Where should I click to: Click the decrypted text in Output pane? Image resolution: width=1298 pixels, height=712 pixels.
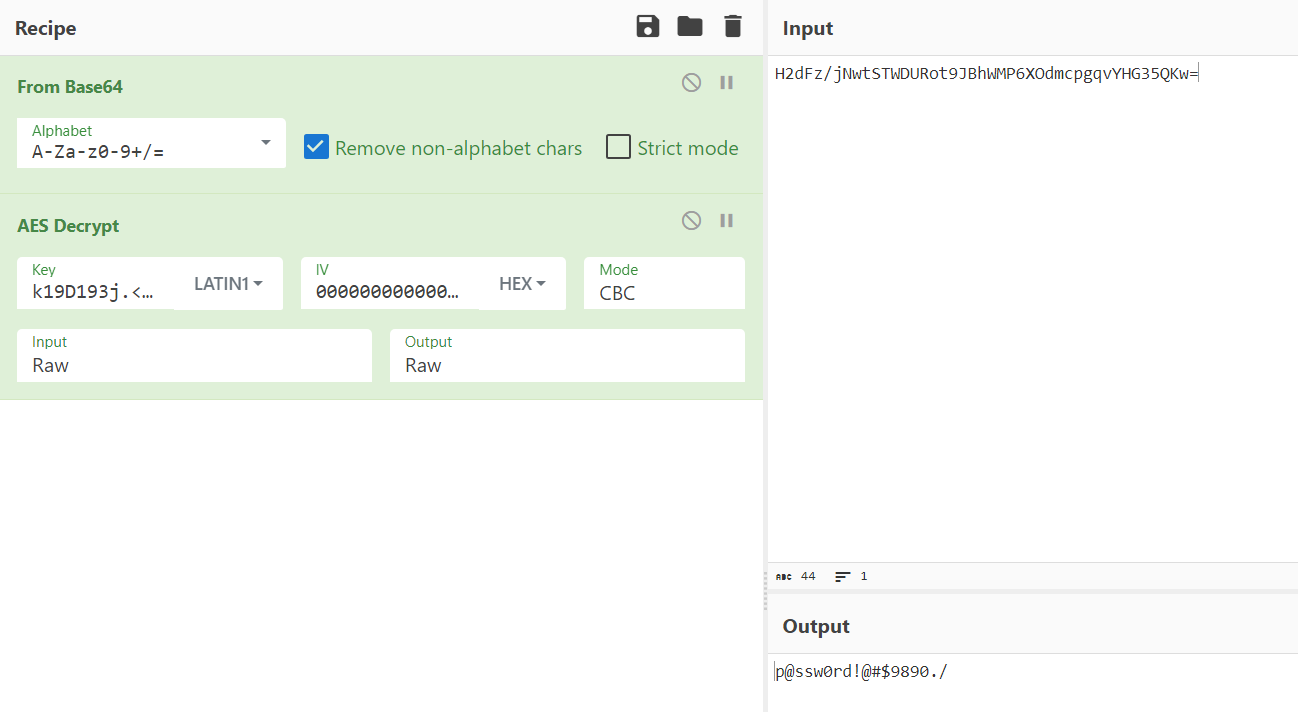coord(861,671)
